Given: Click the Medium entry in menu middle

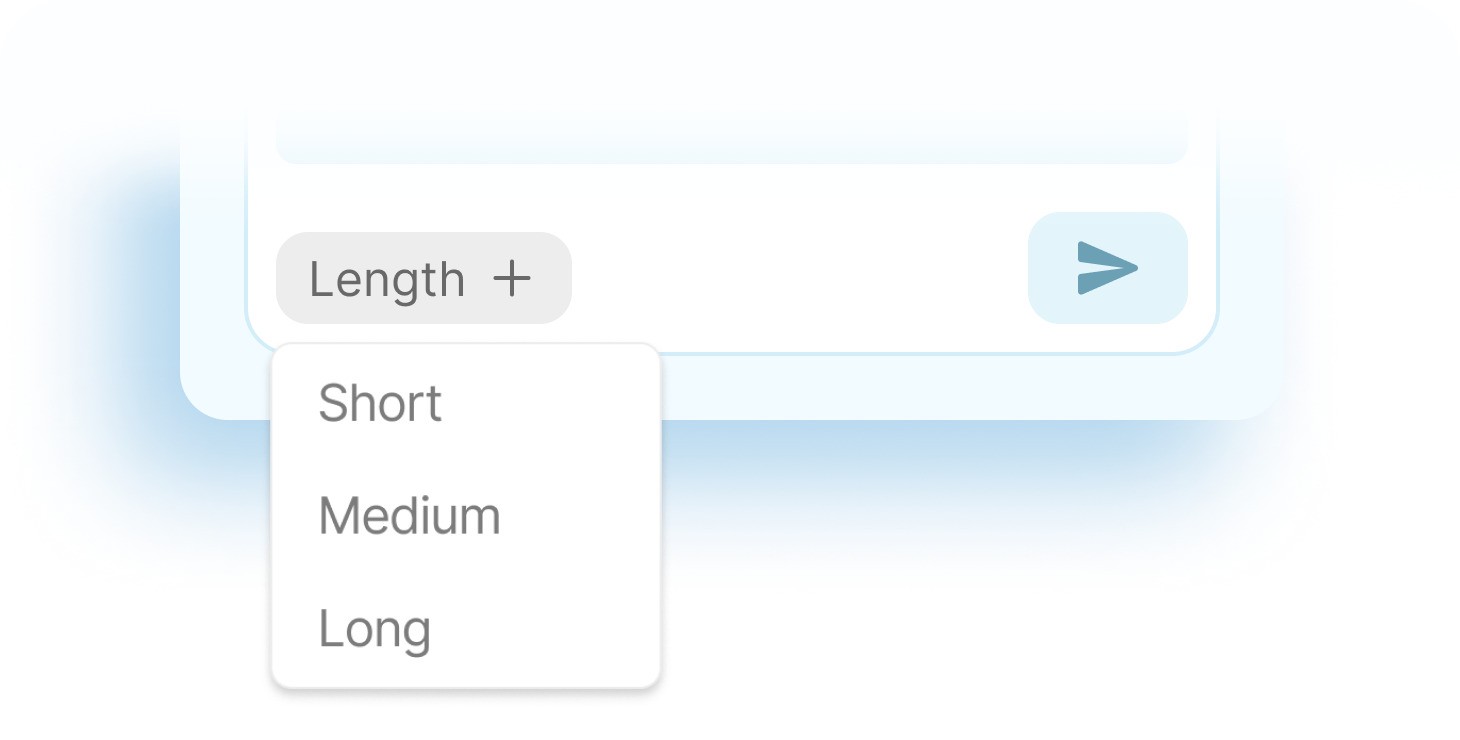Looking at the screenshot, I should 409,516.
